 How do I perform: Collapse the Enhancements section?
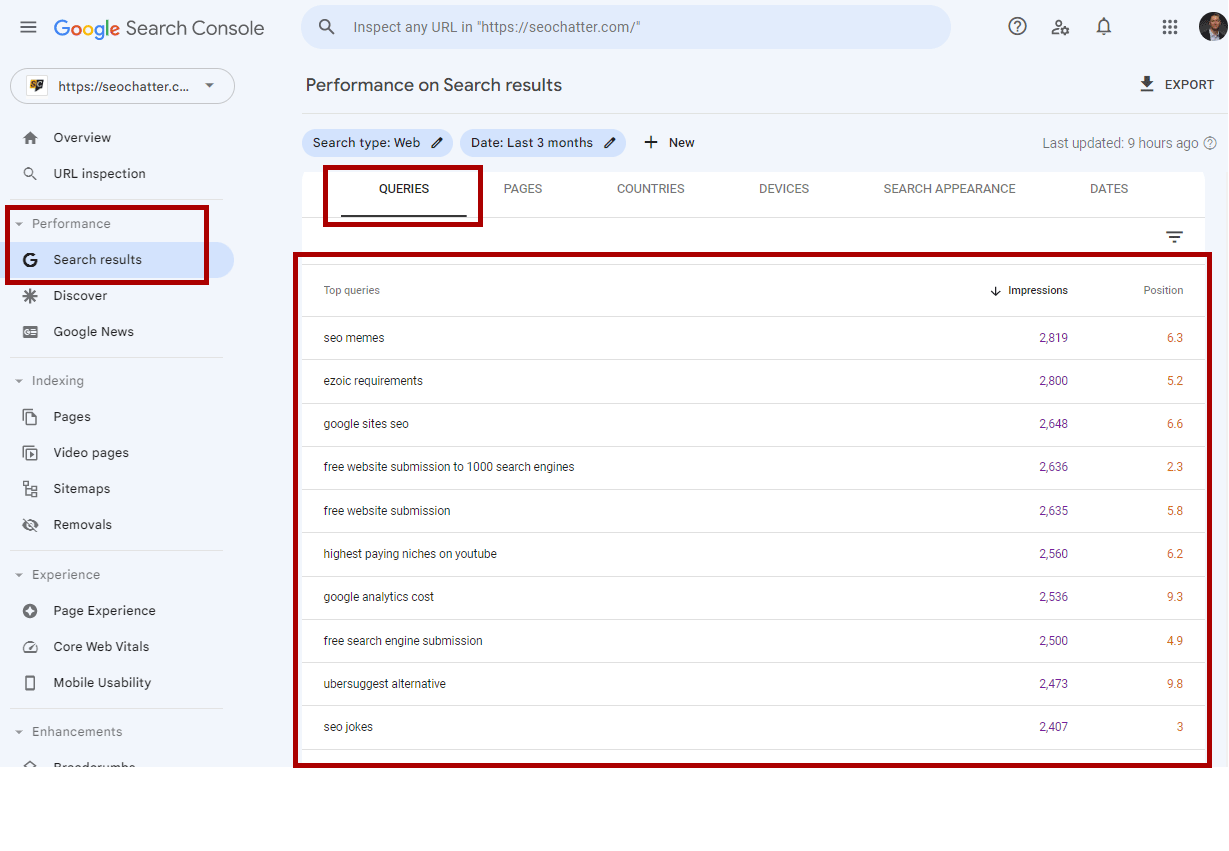(19, 732)
